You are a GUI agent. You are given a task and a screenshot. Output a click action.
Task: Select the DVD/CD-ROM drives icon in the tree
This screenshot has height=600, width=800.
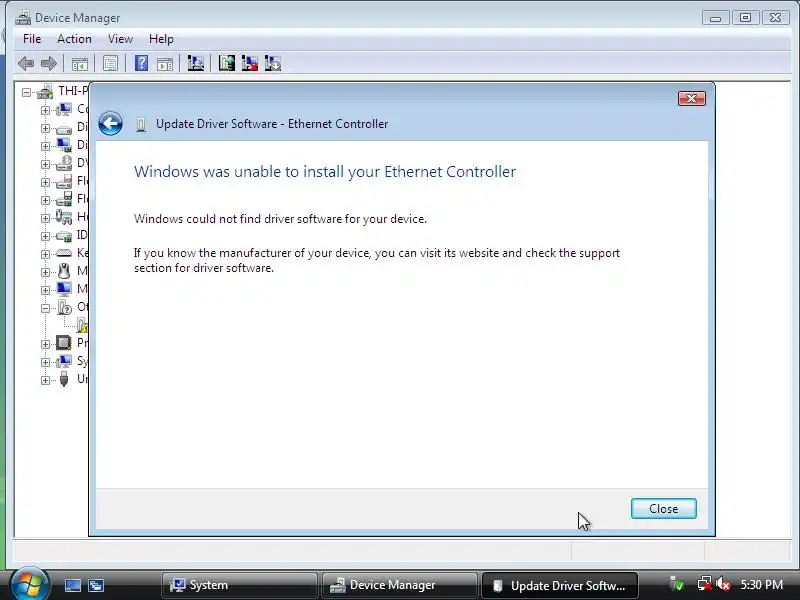click(64, 163)
